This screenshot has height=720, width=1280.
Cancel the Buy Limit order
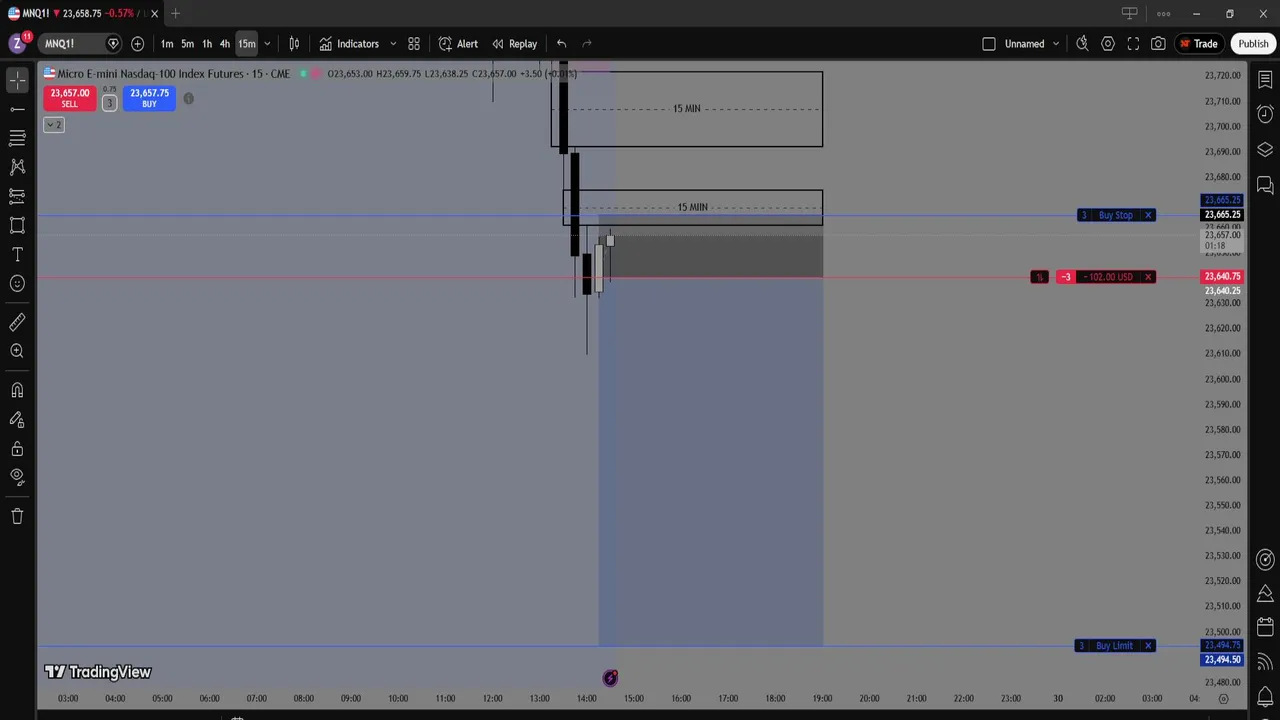1148,646
